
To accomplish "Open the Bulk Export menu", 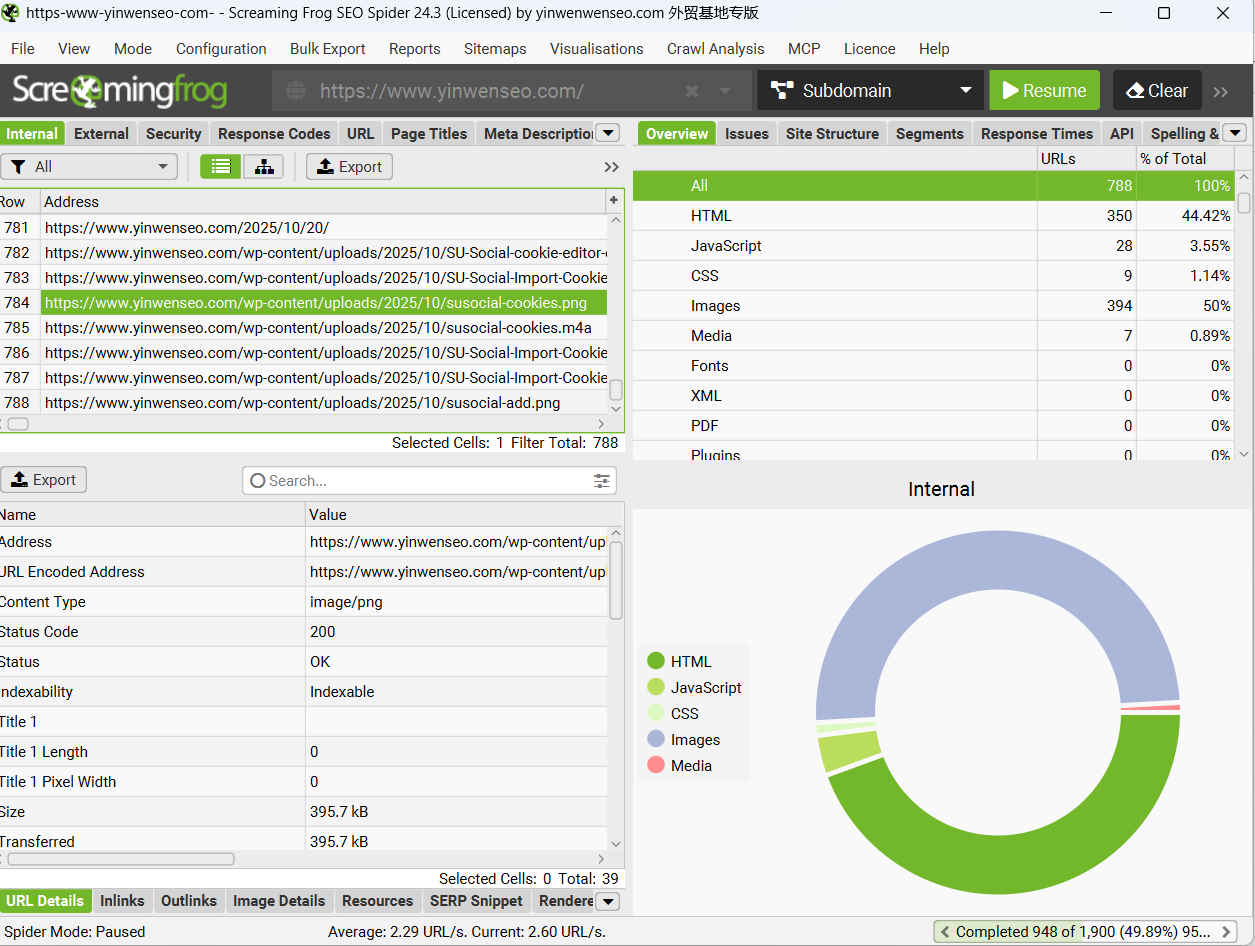I will coord(328,49).
